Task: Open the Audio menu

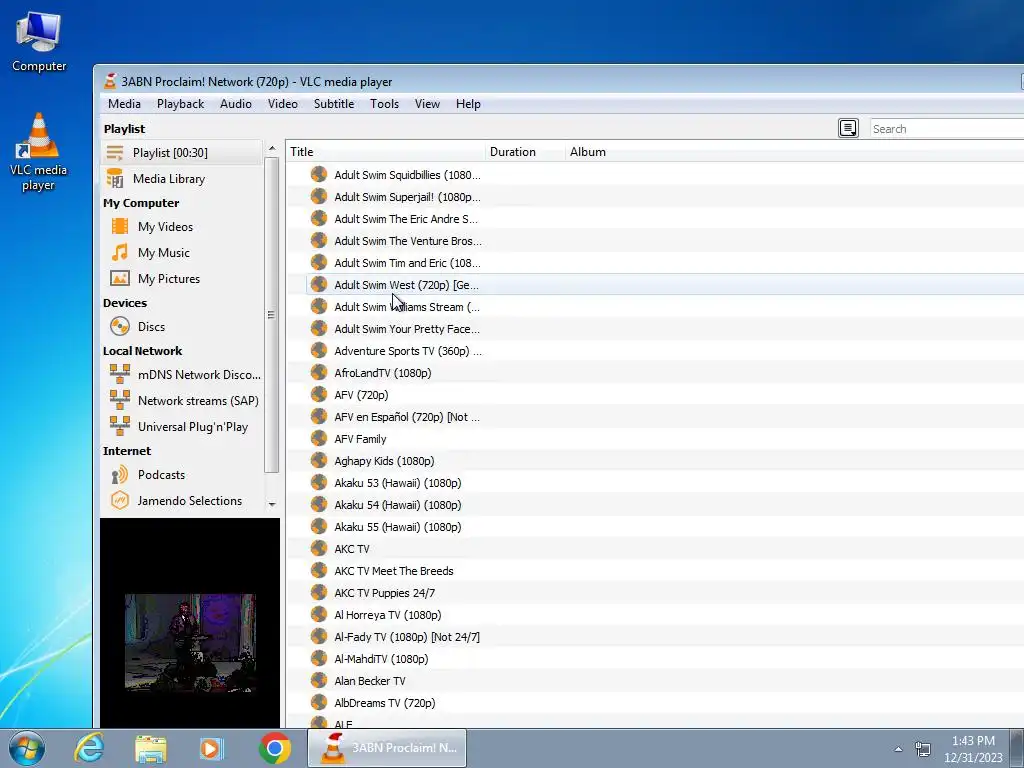Action: click(x=236, y=104)
